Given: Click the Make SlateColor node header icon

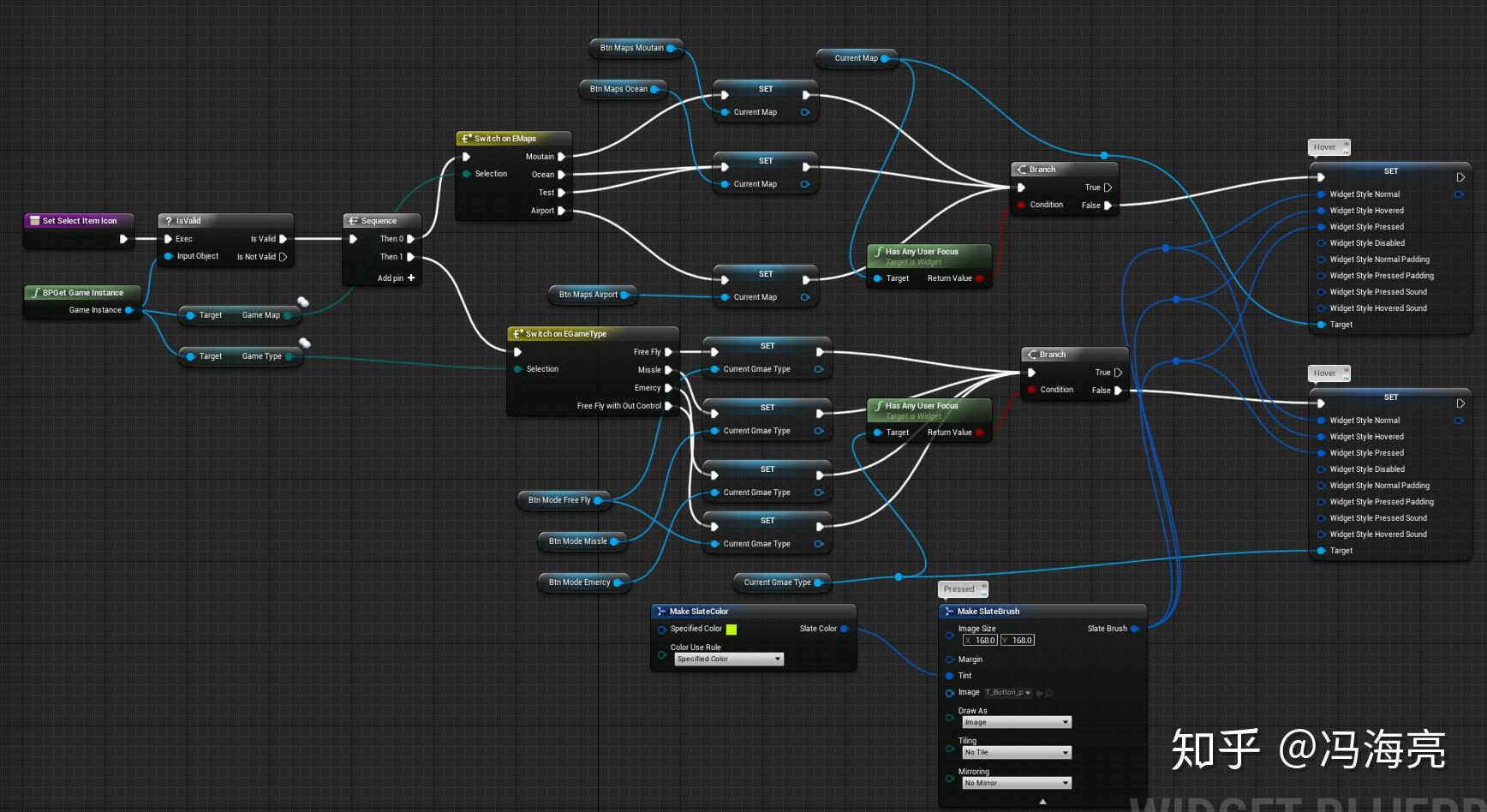Looking at the screenshot, I should pyautogui.click(x=661, y=611).
